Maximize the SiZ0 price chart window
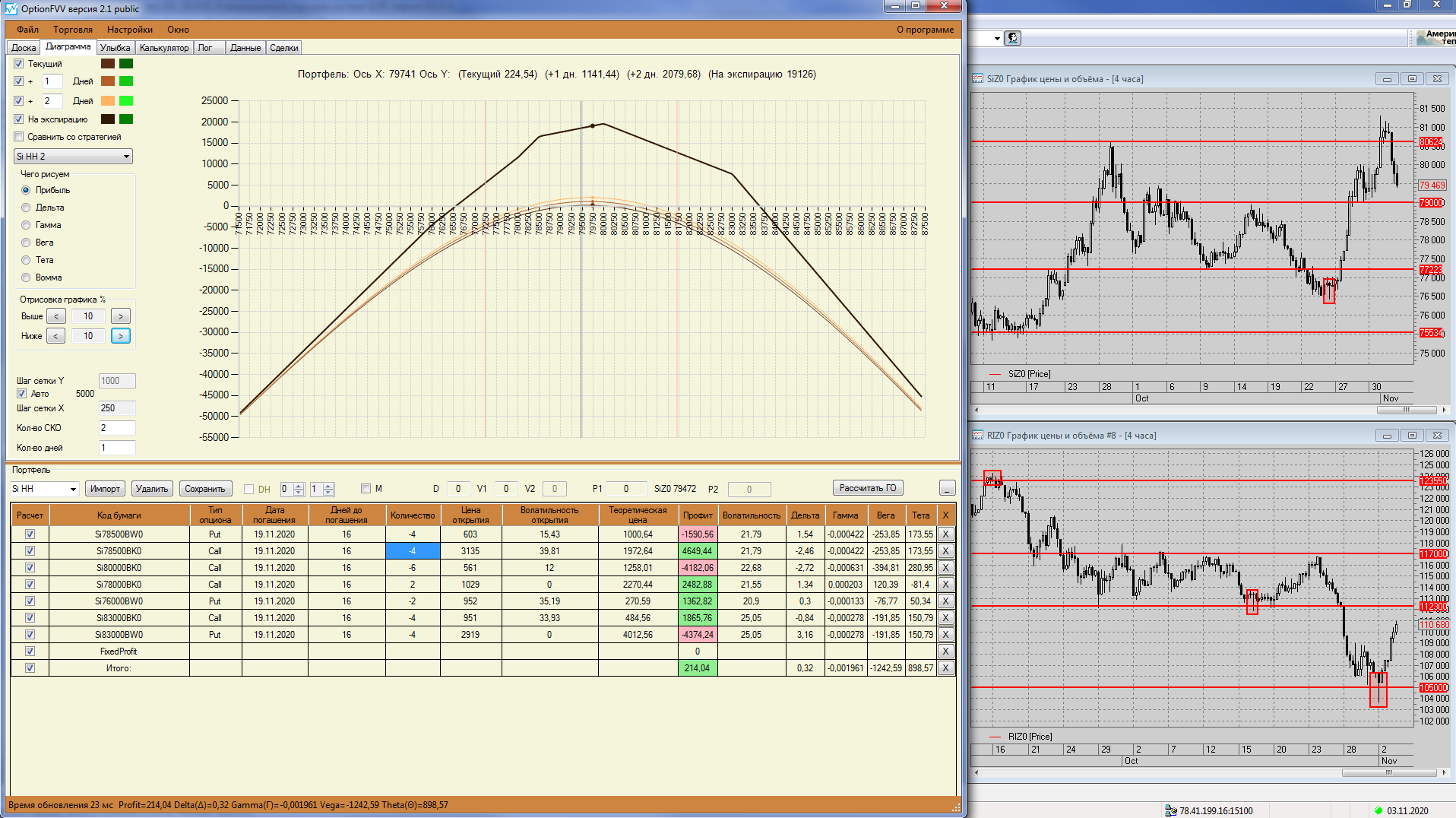The width and height of the screenshot is (1456, 818). pos(1412,79)
